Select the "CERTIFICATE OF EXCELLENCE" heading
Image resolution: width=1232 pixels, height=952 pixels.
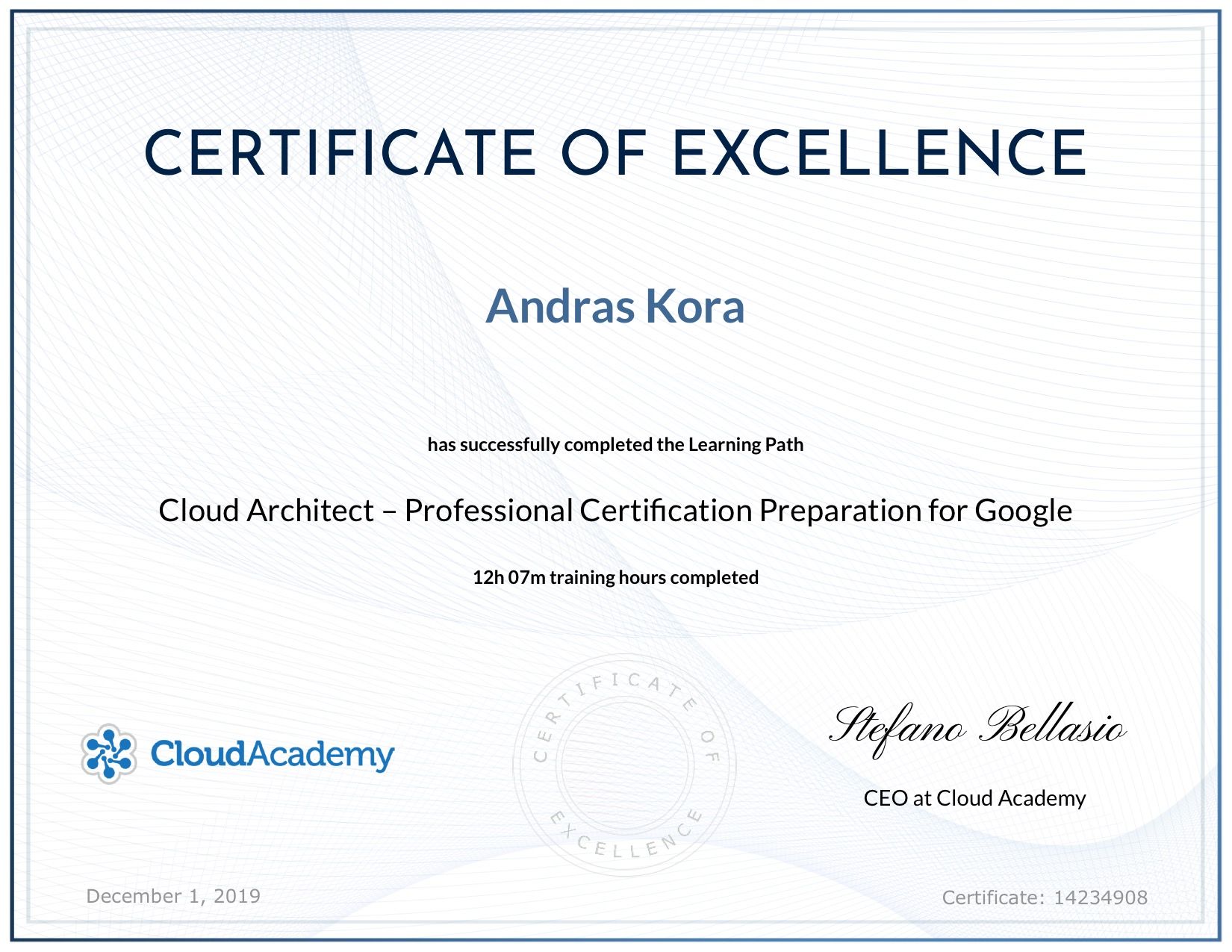(616, 153)
